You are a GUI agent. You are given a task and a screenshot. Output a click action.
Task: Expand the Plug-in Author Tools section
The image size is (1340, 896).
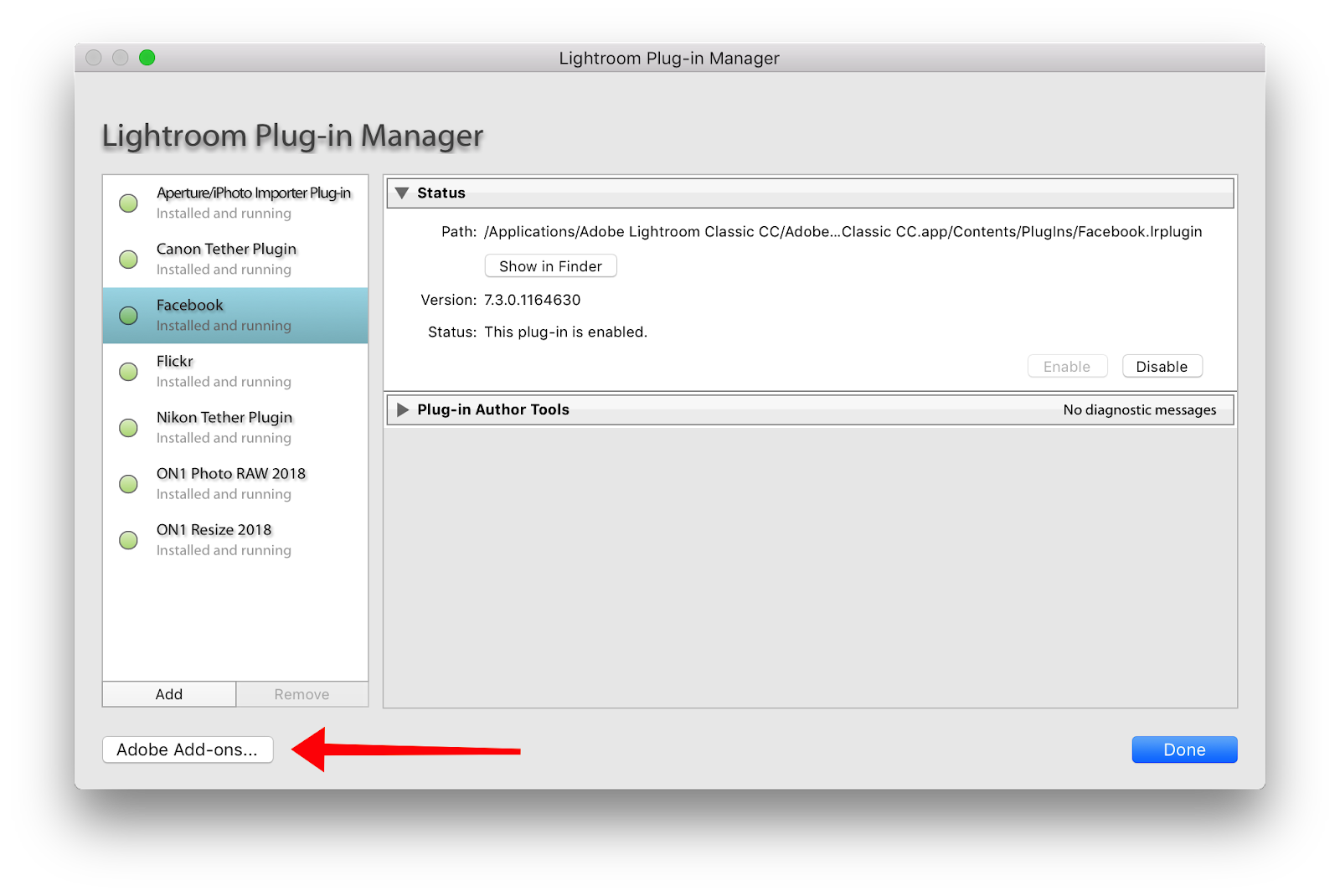coord(403,409)
